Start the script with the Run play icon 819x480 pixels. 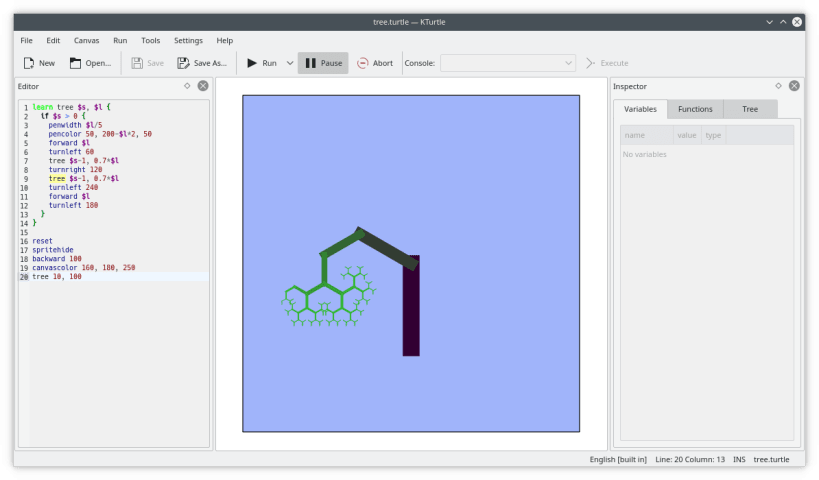tap(252, 63)
